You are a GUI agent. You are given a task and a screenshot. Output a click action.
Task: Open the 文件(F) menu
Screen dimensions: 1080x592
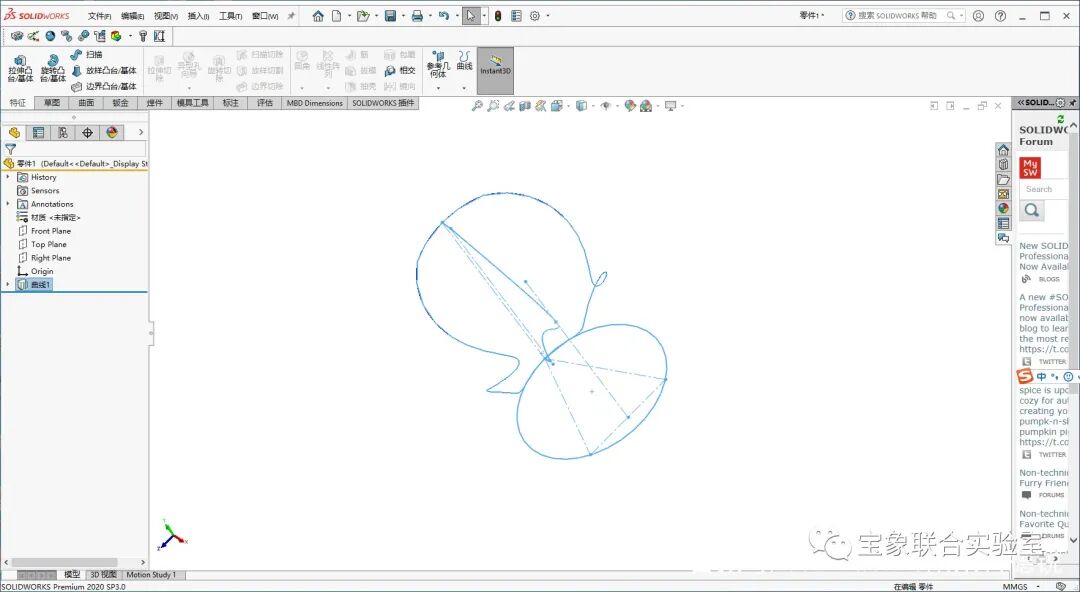point(100,16)
